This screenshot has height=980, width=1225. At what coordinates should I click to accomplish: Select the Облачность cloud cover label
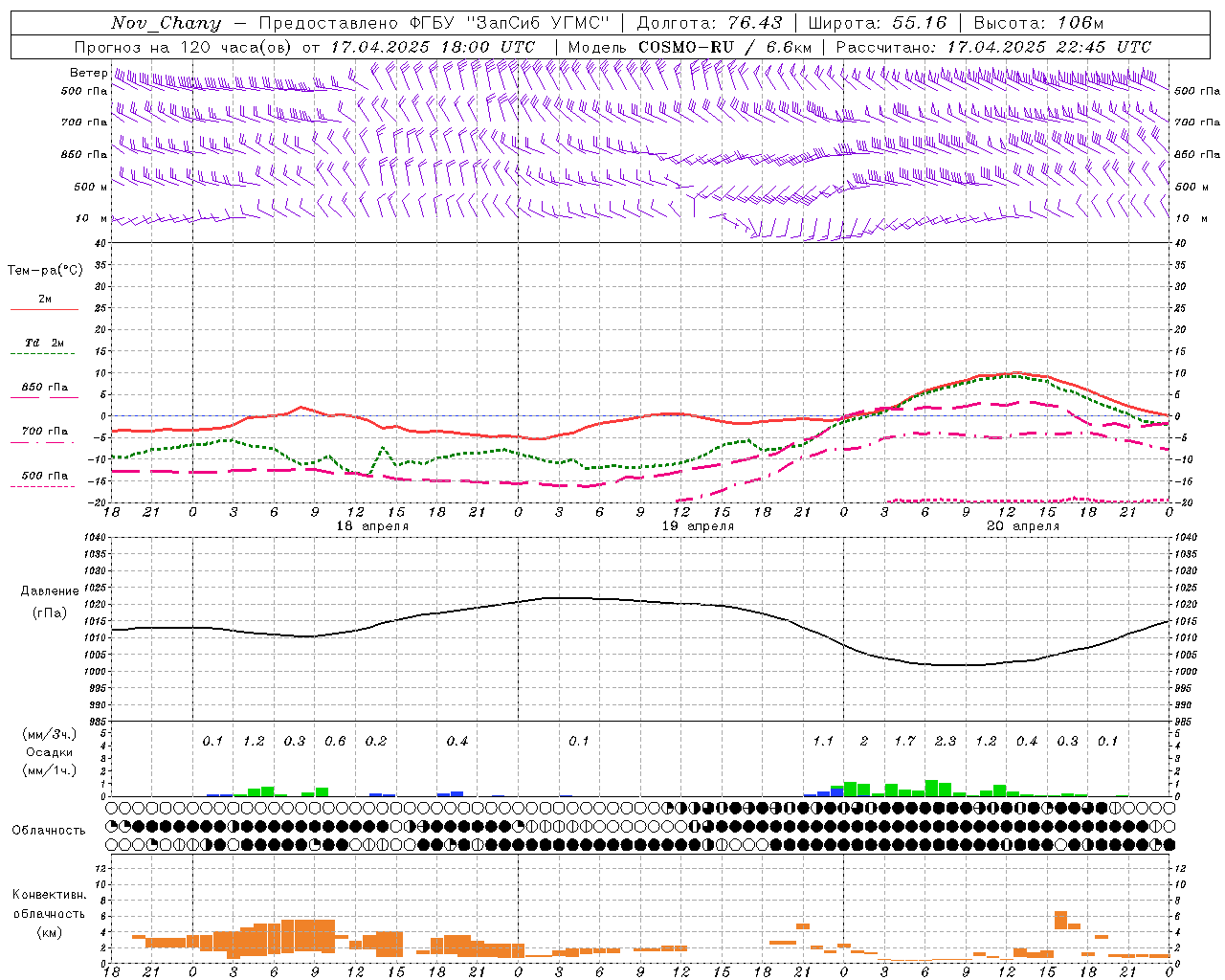[x=49, y=830]
